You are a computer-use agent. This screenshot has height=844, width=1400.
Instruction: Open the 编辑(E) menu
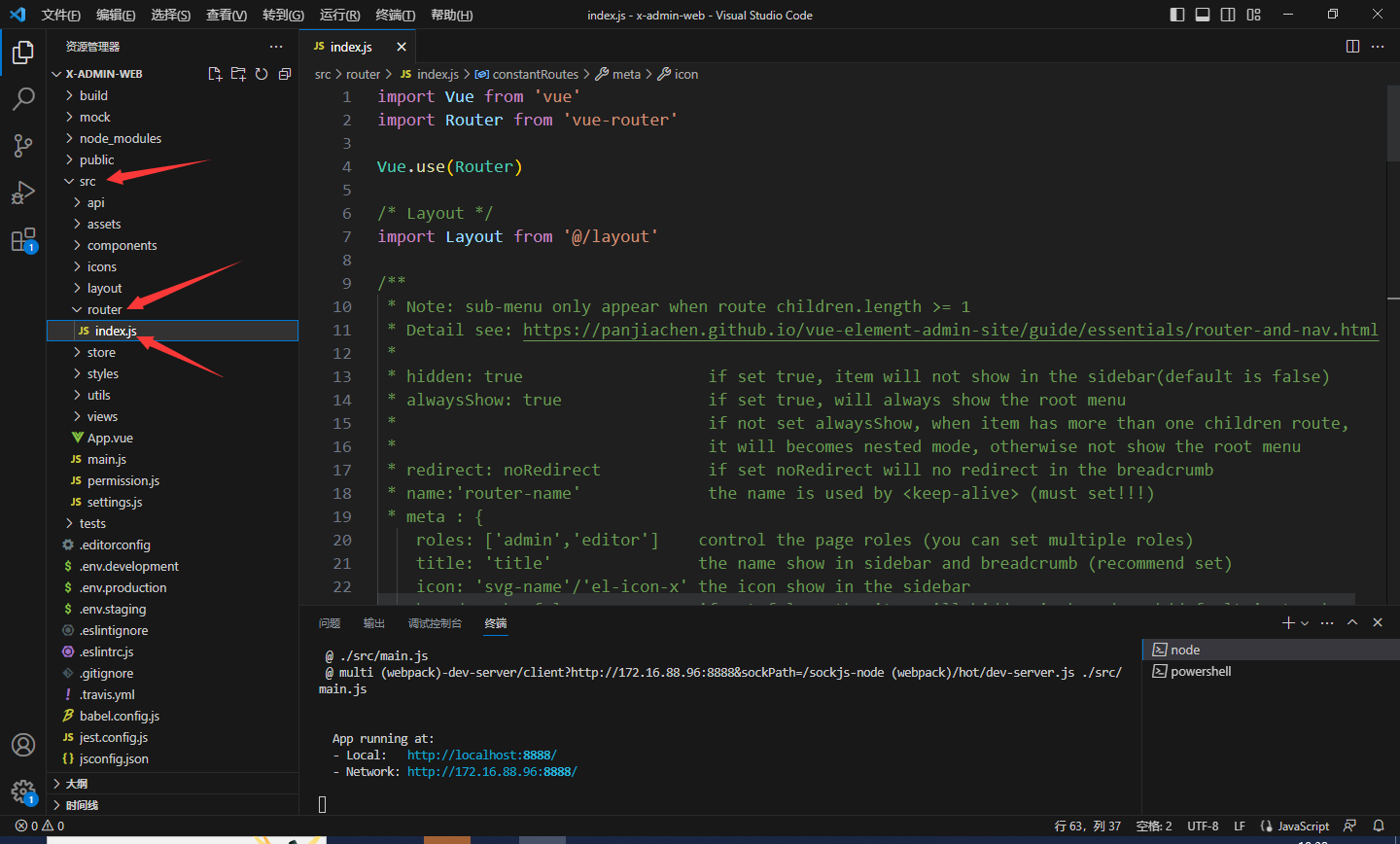[116, 15]
